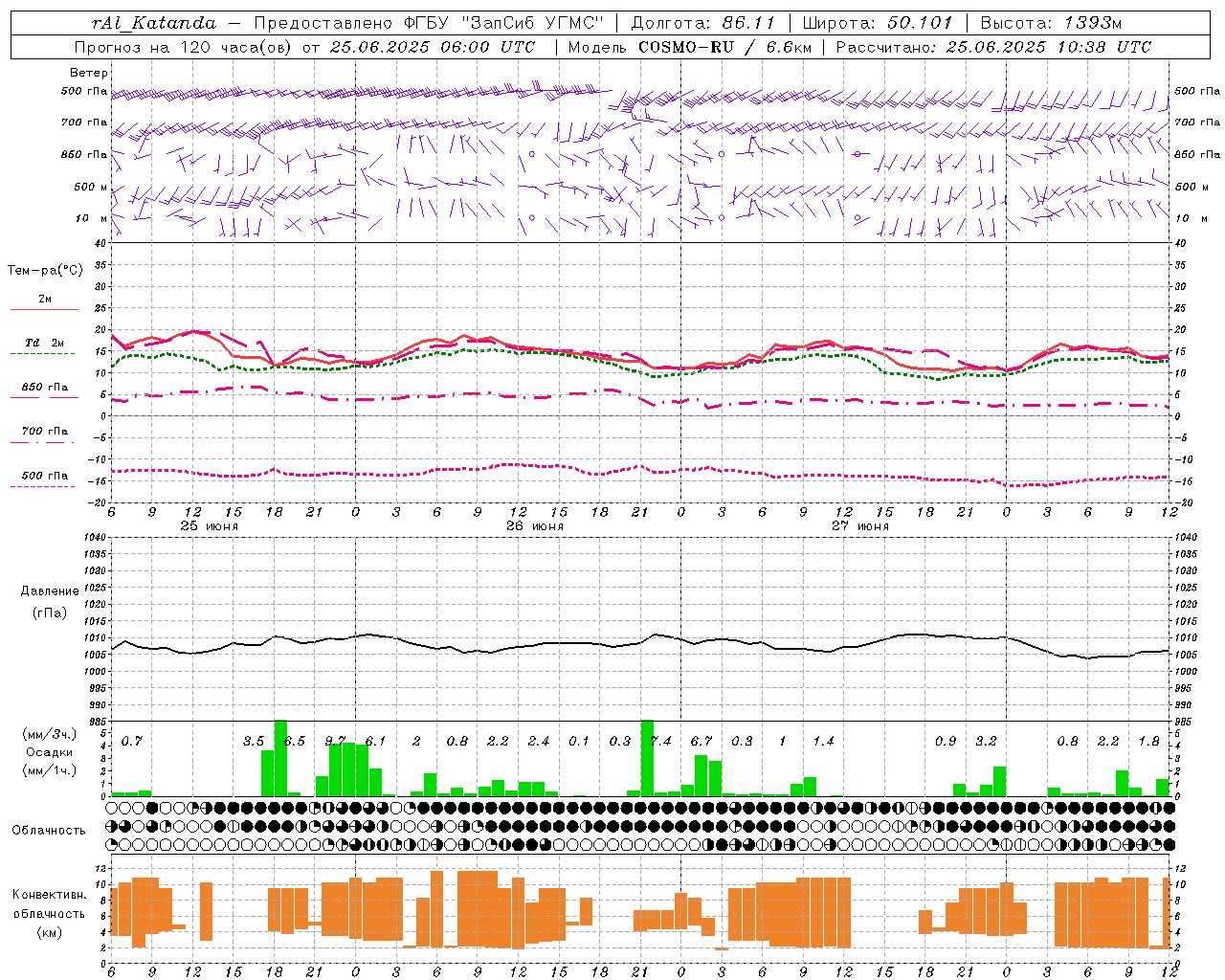
Task: Click the Облачность cloud cover label
Action: coord(49,830)
